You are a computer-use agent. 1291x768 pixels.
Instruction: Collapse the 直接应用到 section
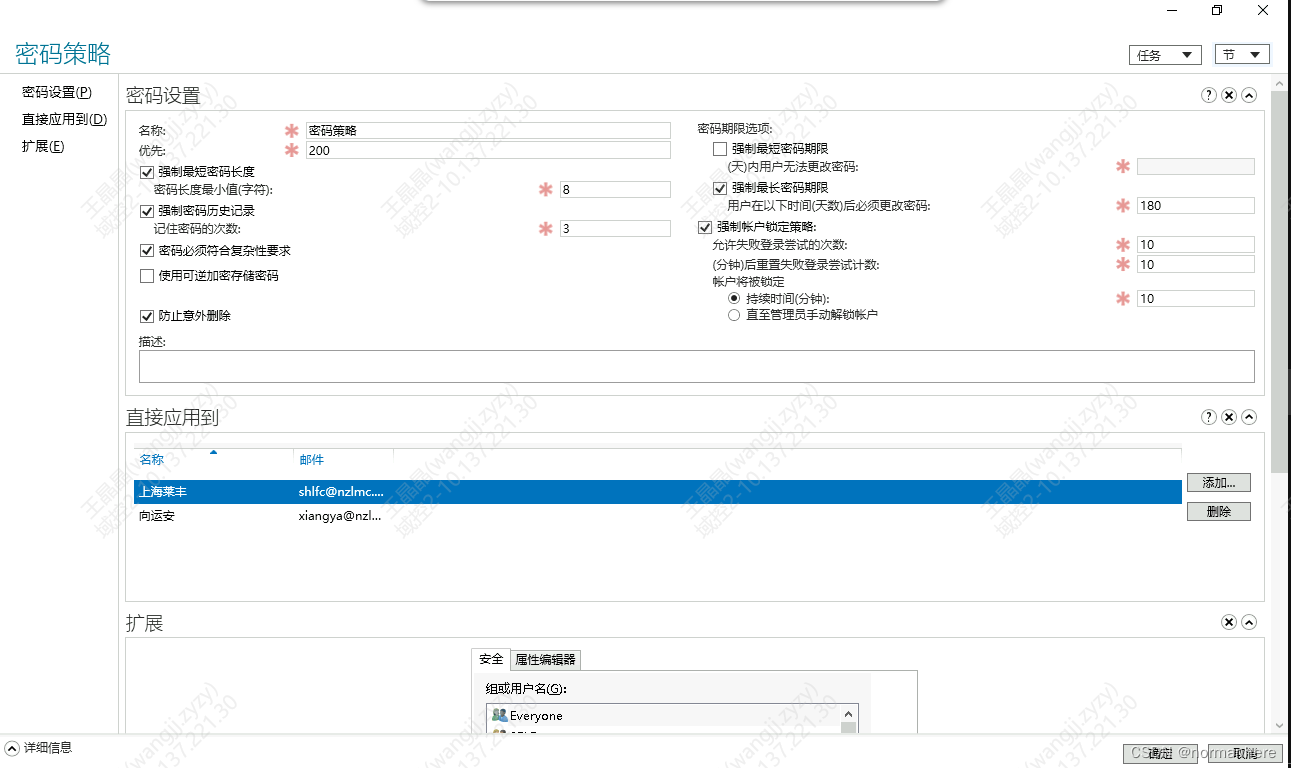click(x=1249, y=417)
